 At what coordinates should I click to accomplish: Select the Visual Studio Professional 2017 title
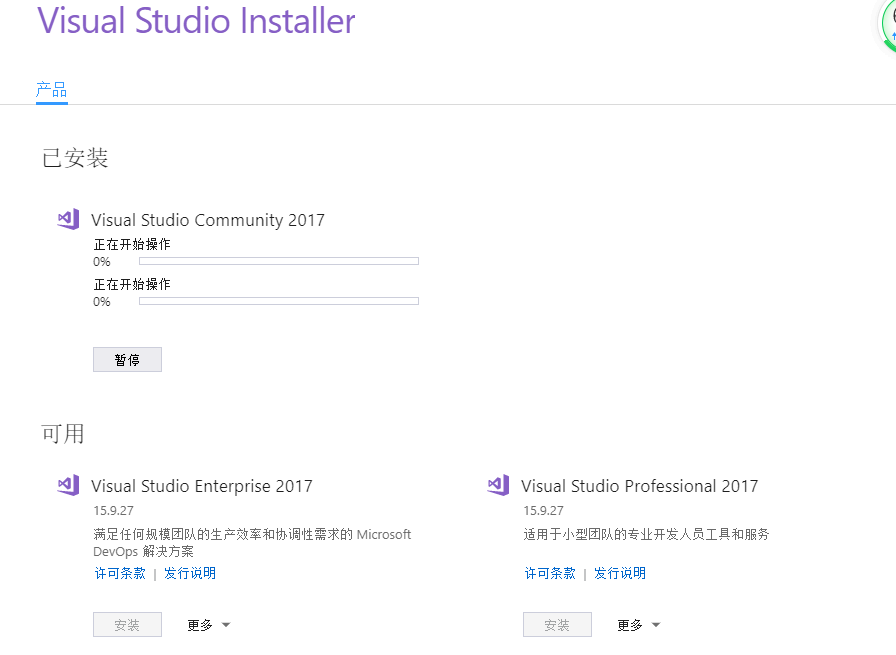[x=639, y=486]
